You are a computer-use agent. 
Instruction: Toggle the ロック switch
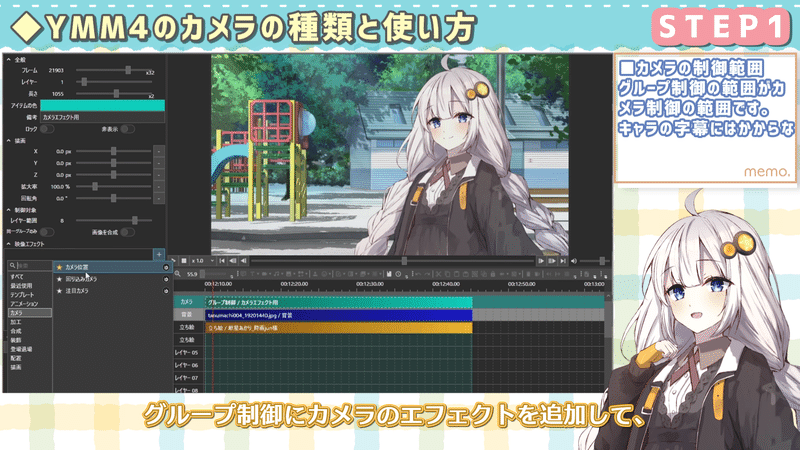click(x=47, y=129)
